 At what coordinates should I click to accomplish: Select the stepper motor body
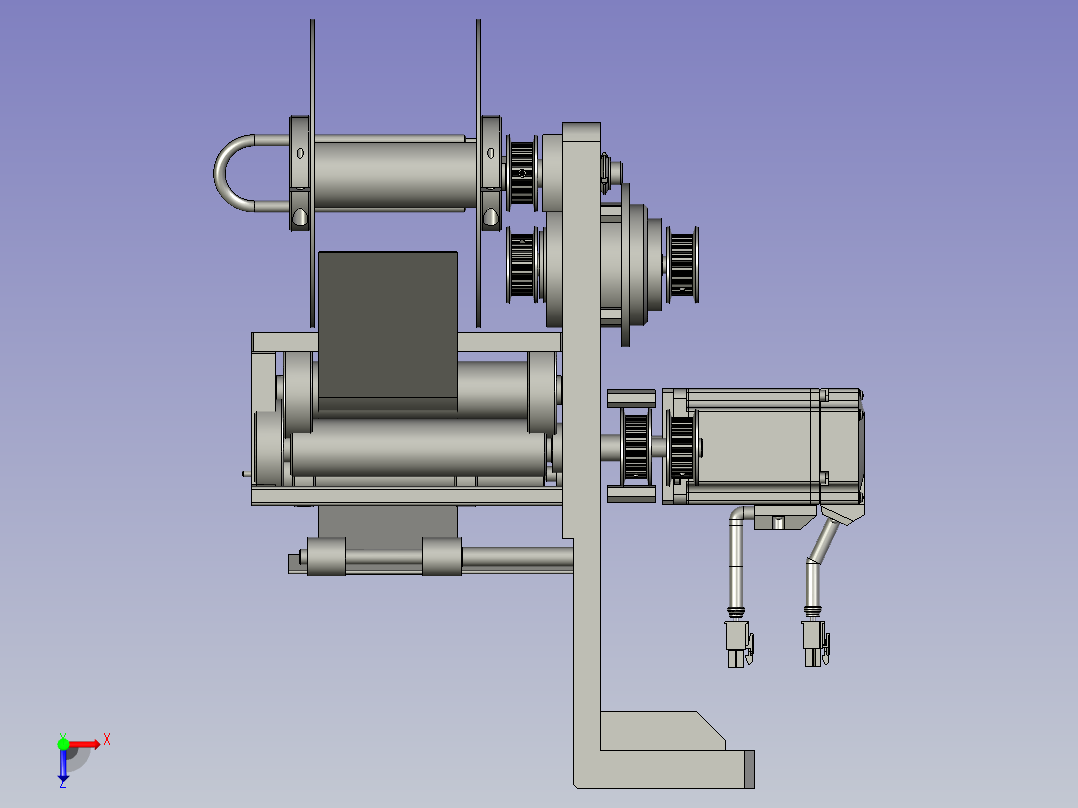(763, 446)
